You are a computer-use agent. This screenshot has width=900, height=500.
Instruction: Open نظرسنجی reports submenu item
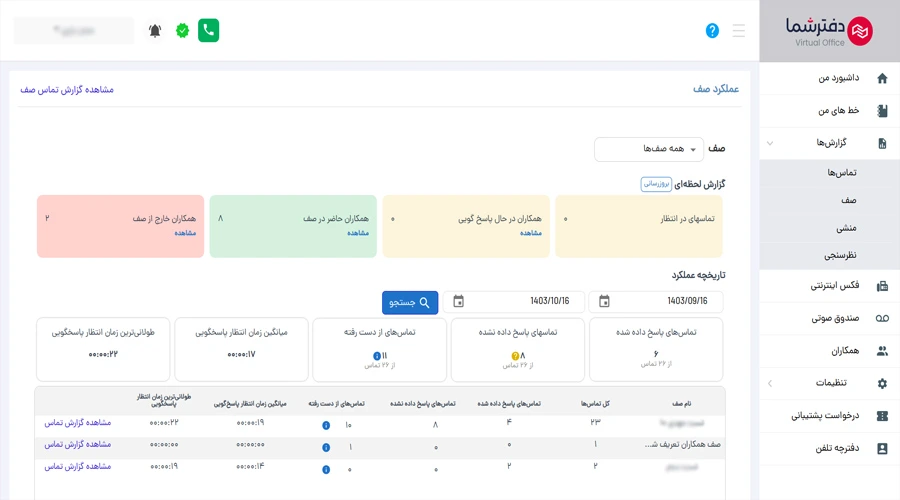click(840, 255)
